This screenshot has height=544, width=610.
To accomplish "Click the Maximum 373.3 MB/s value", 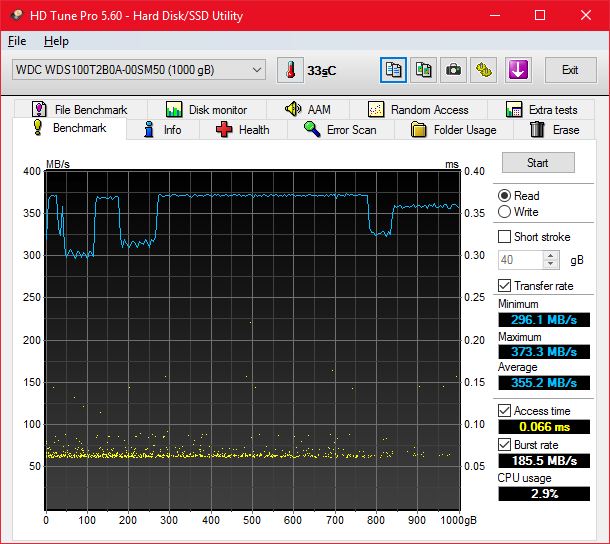I will 544,352.
